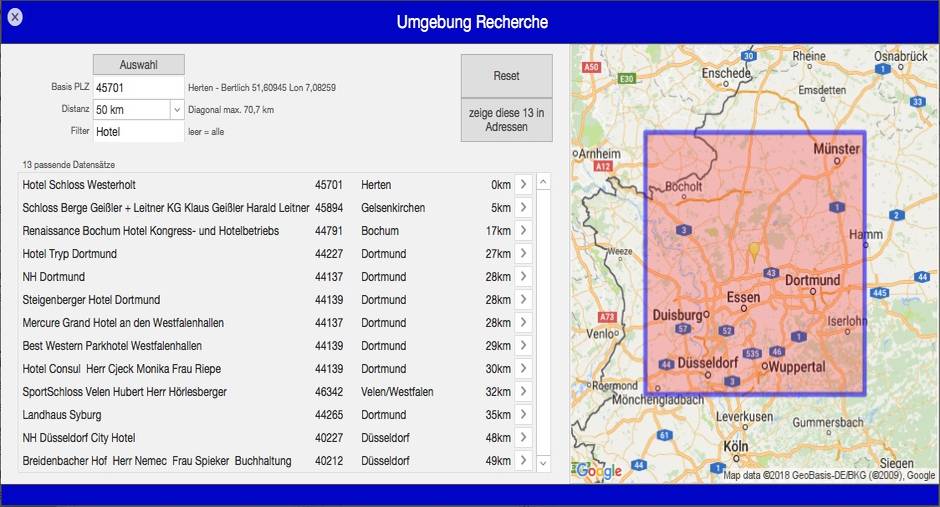This screenshot has height=507, width=940.
Task: Open details arrow for NH Dortmund
Action: [523, 276]
